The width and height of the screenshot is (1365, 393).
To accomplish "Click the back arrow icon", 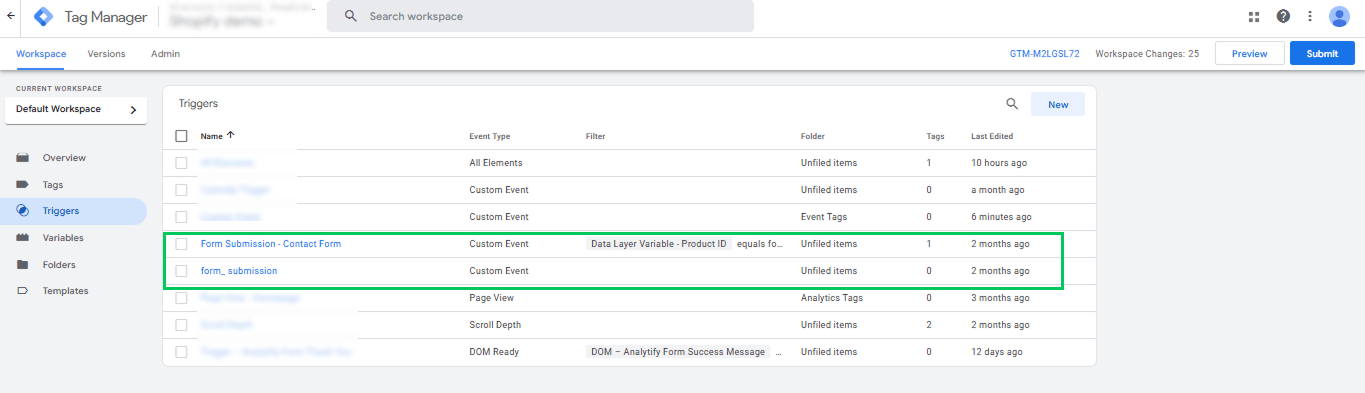I will click(x=11, y=16).
